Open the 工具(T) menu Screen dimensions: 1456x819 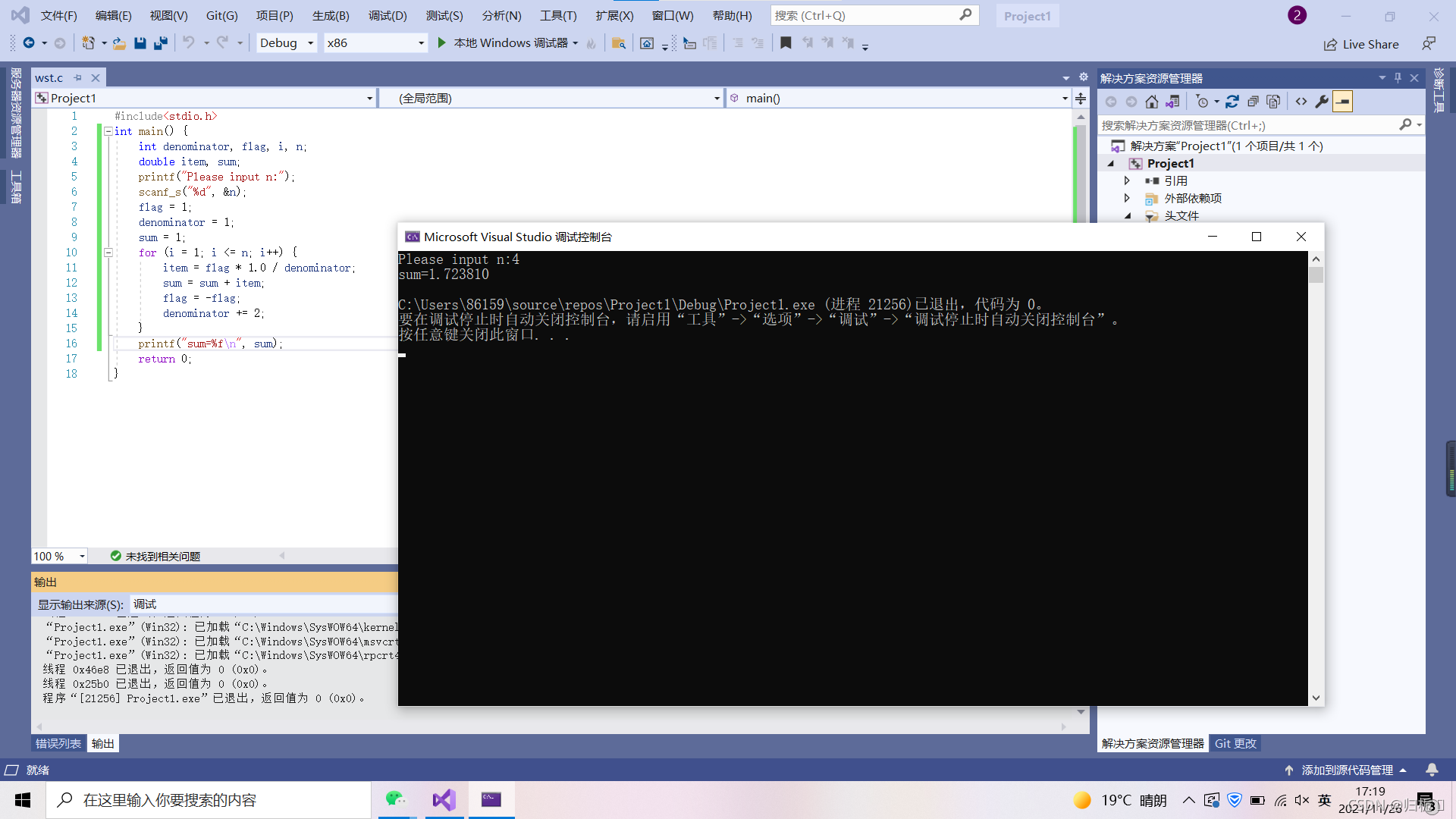[x=558, y=15]
